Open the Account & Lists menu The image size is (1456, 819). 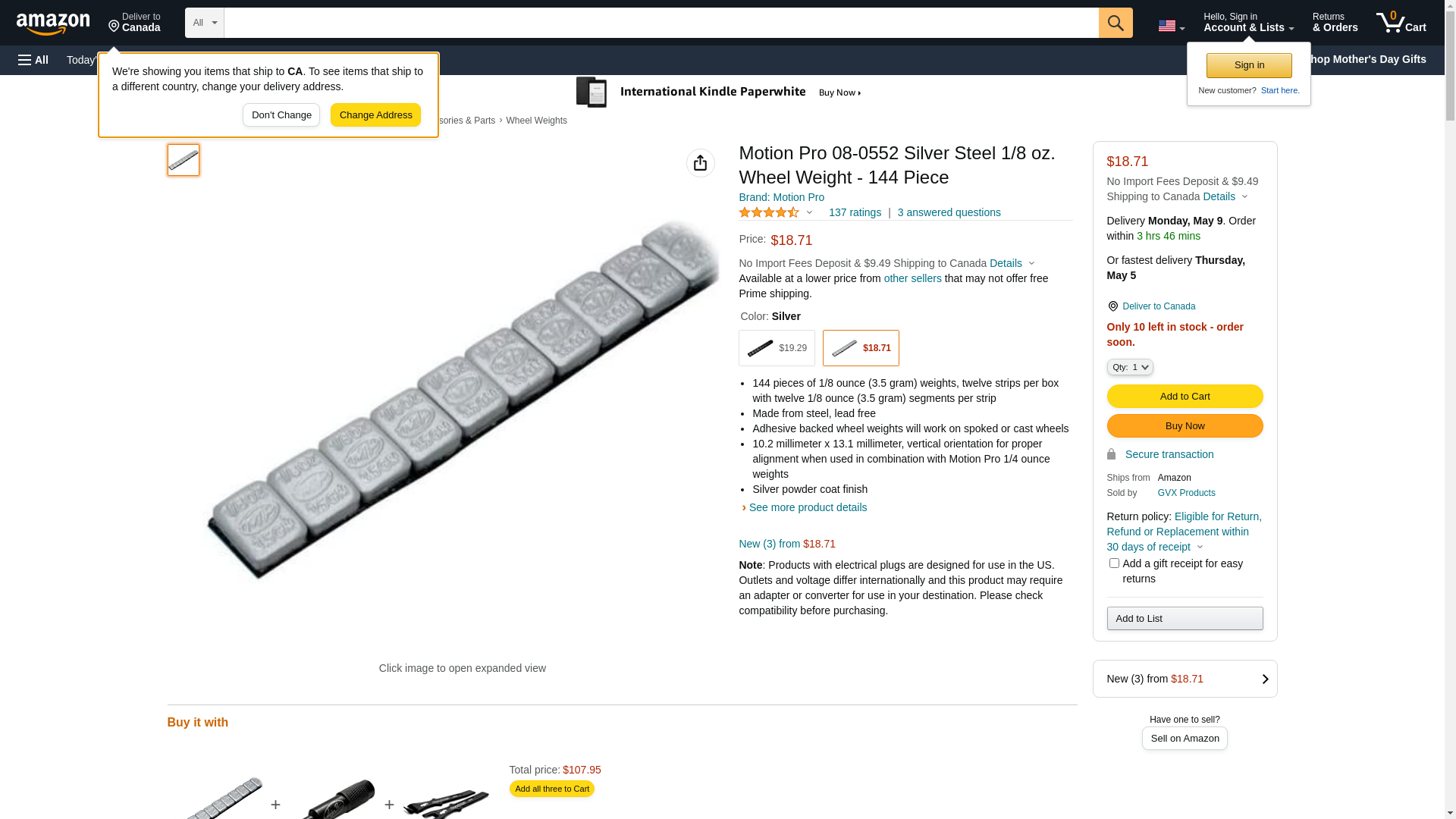tap(1248, 23)
